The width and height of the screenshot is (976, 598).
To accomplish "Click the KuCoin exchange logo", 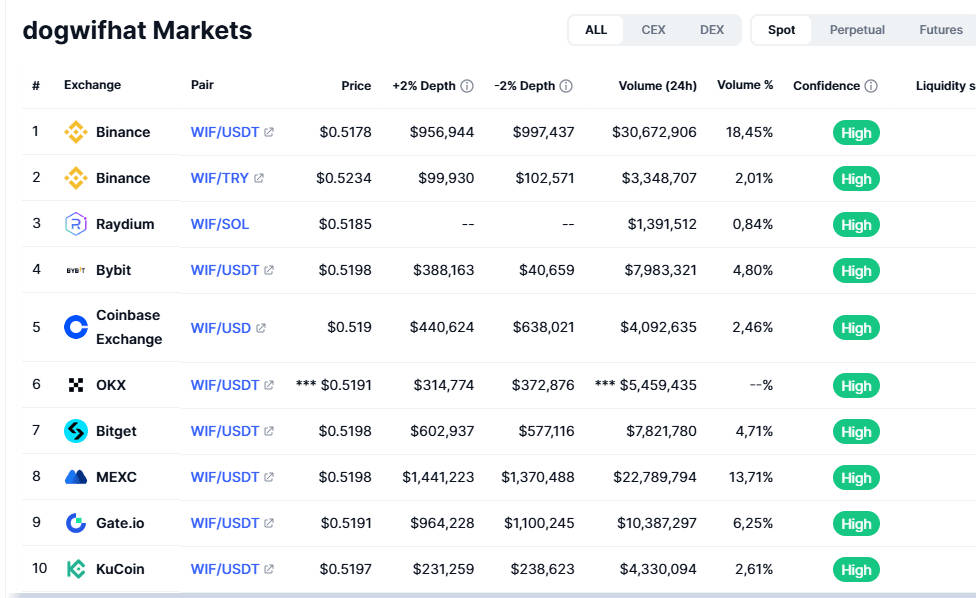I will (x=76, y=569).
